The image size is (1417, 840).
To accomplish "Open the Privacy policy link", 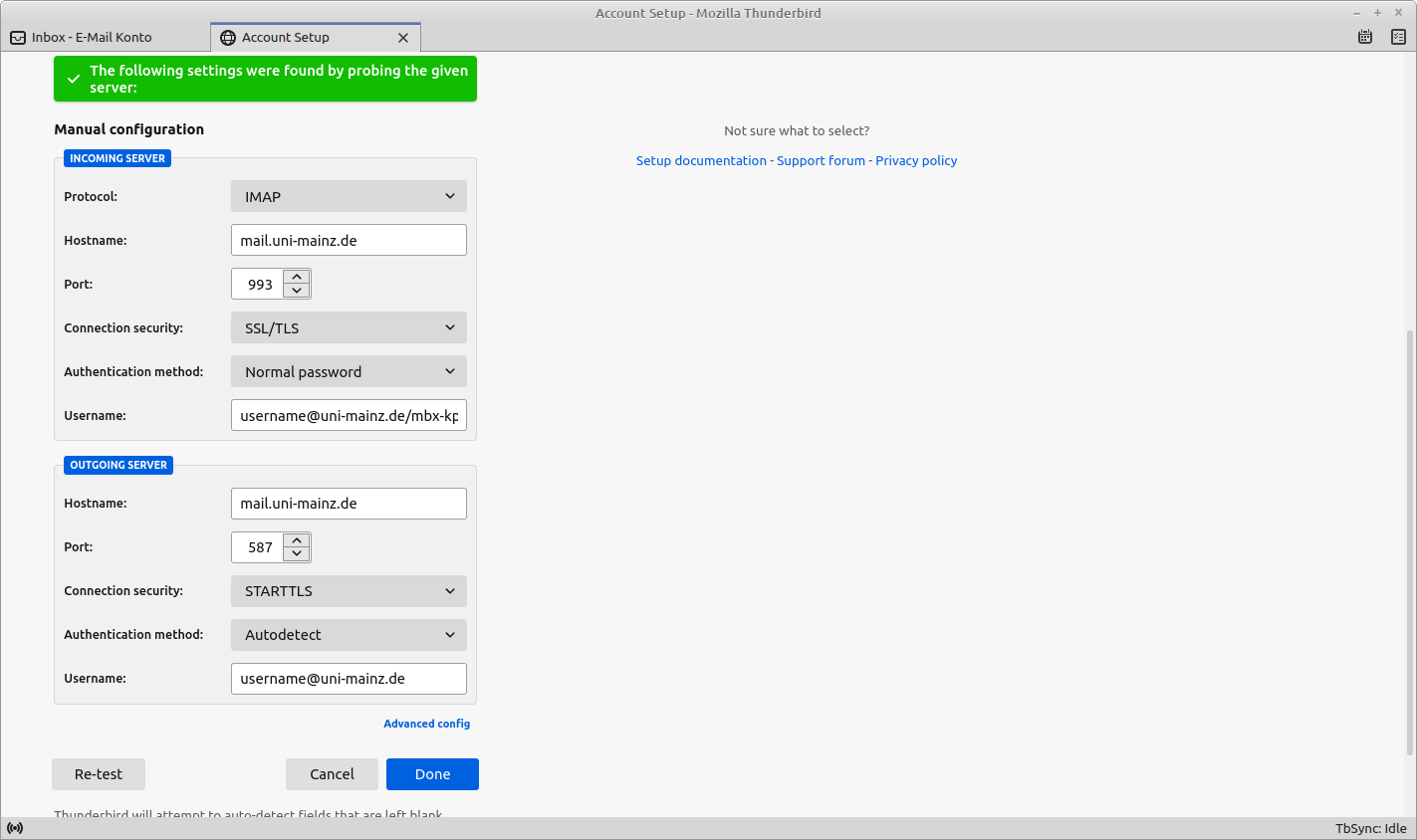I will click(x=916, y=160).
